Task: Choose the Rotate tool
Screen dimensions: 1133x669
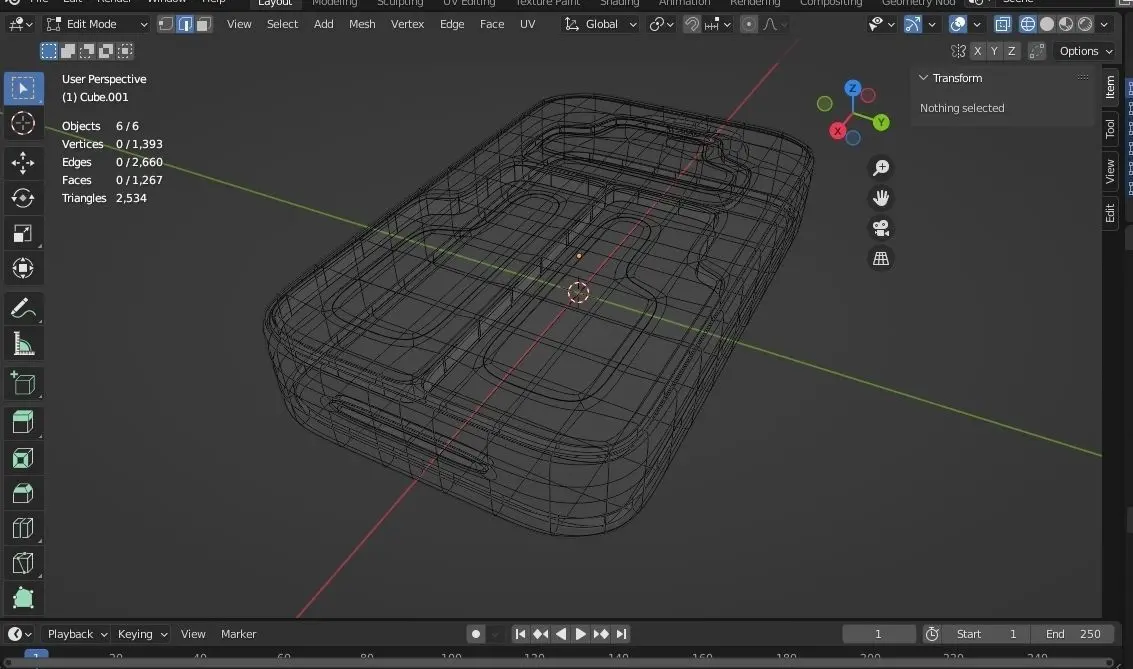Action: [x=23, y=197]
